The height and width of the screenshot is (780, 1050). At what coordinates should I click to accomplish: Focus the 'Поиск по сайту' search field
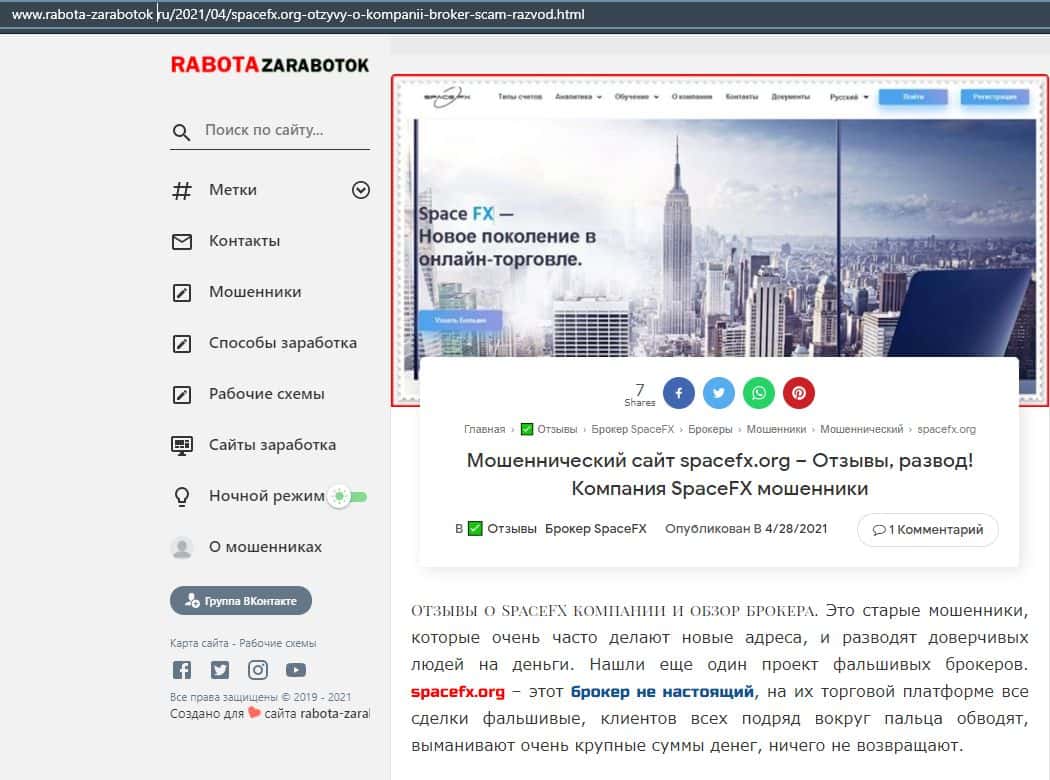(x=286, y=131)
